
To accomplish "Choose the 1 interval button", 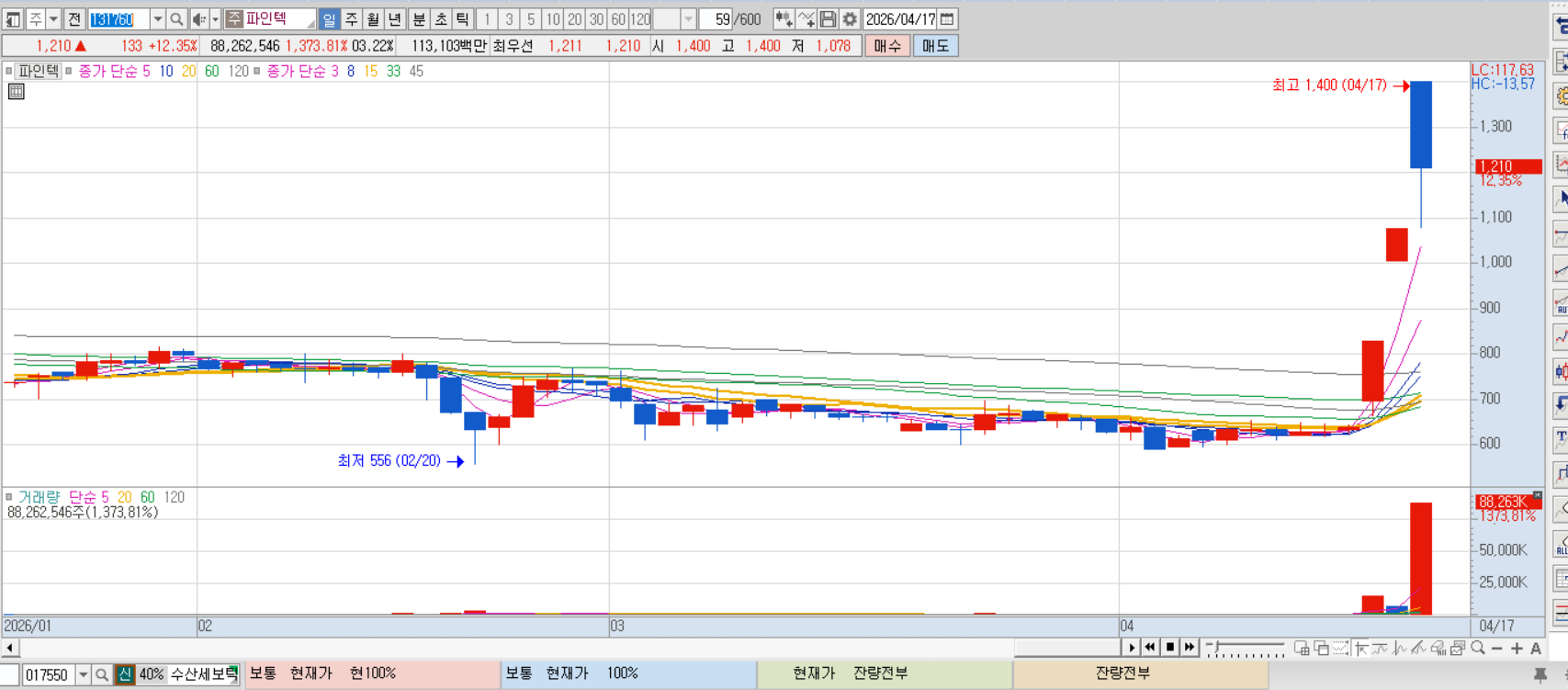I will point(487,19).
